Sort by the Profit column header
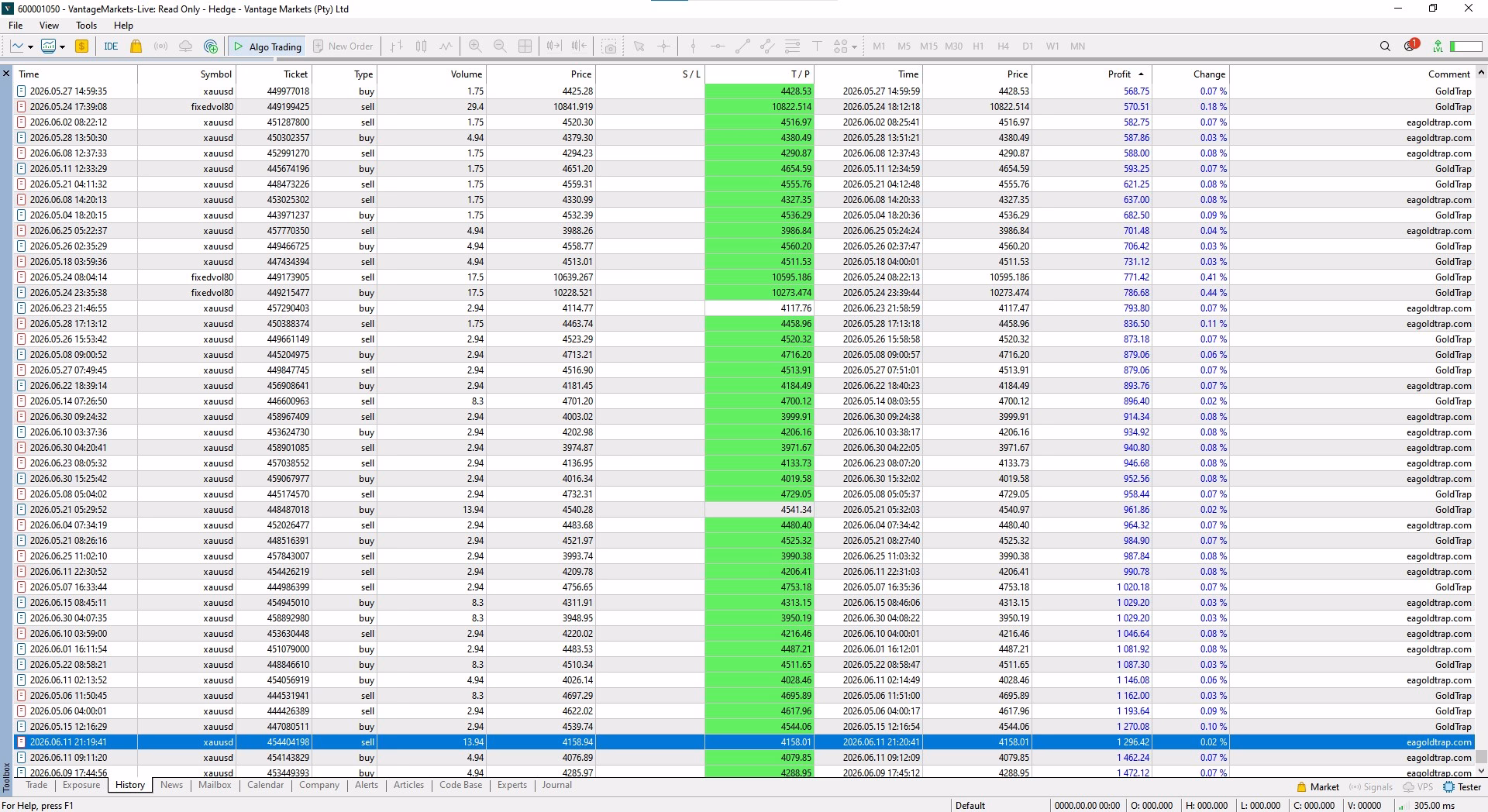The height and width of the screenshot is (812, 1488). click(1091, 74)
